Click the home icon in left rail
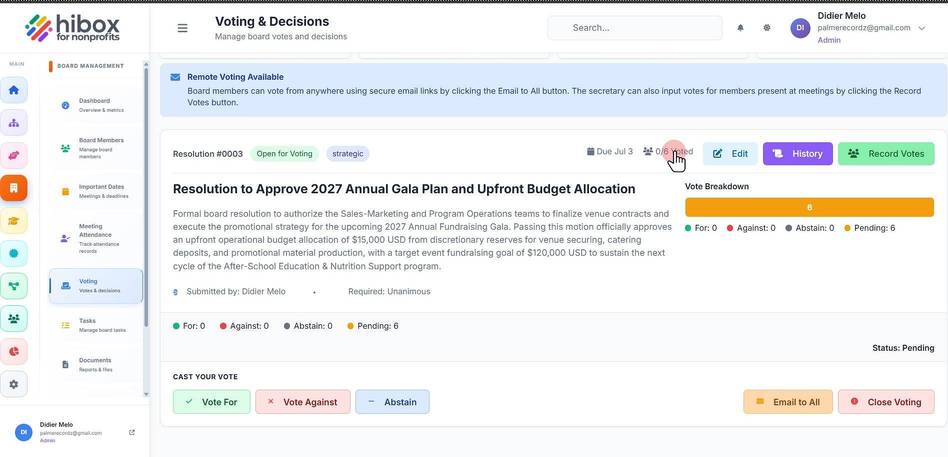Screen dimensions: 948x457 click(13, 90)
